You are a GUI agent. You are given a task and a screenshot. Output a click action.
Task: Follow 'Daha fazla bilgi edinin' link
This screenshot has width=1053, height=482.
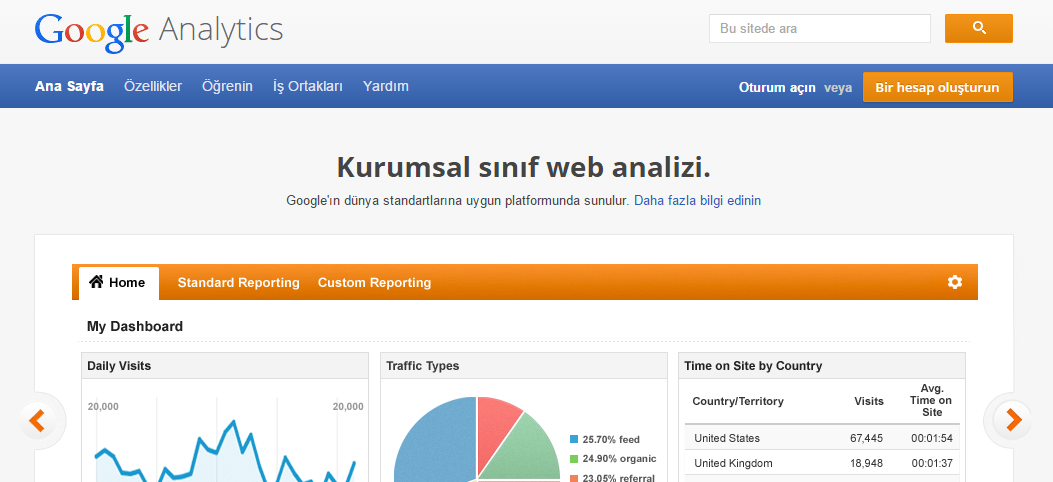click(x=697, y=200)
